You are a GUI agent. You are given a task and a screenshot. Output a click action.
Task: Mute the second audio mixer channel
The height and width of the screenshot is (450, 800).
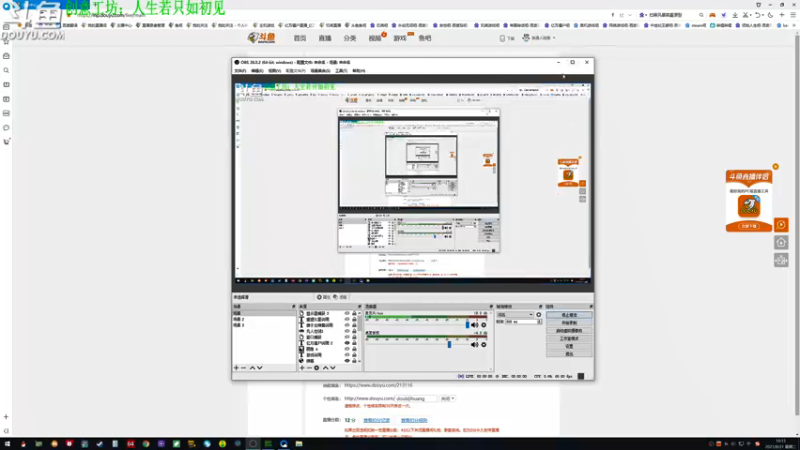coord(475,345)
